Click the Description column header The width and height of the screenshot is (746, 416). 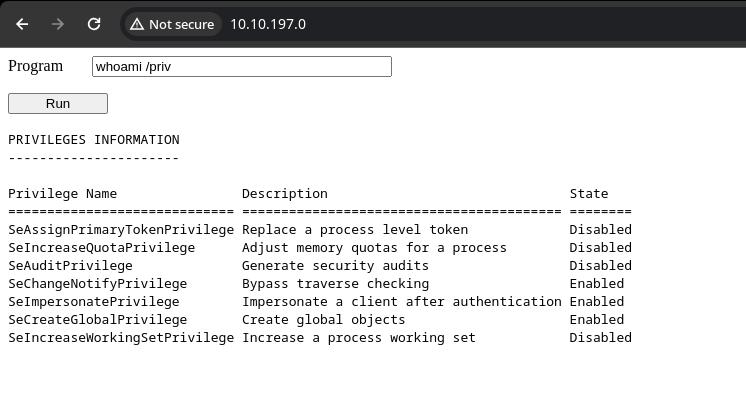click(x=284, y=194)
